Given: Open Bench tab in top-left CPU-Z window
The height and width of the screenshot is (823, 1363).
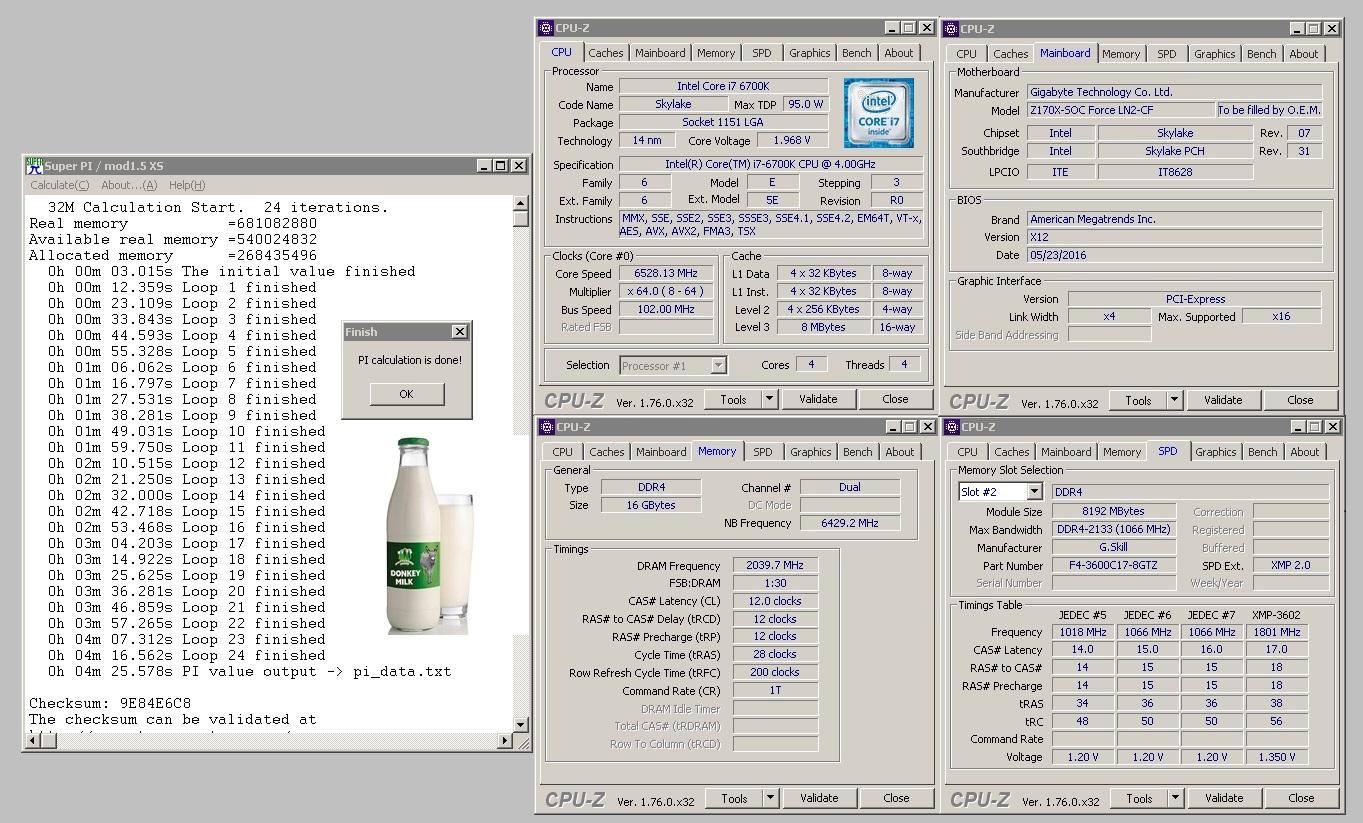Looking at the screenshot, I should coord(856,53).
